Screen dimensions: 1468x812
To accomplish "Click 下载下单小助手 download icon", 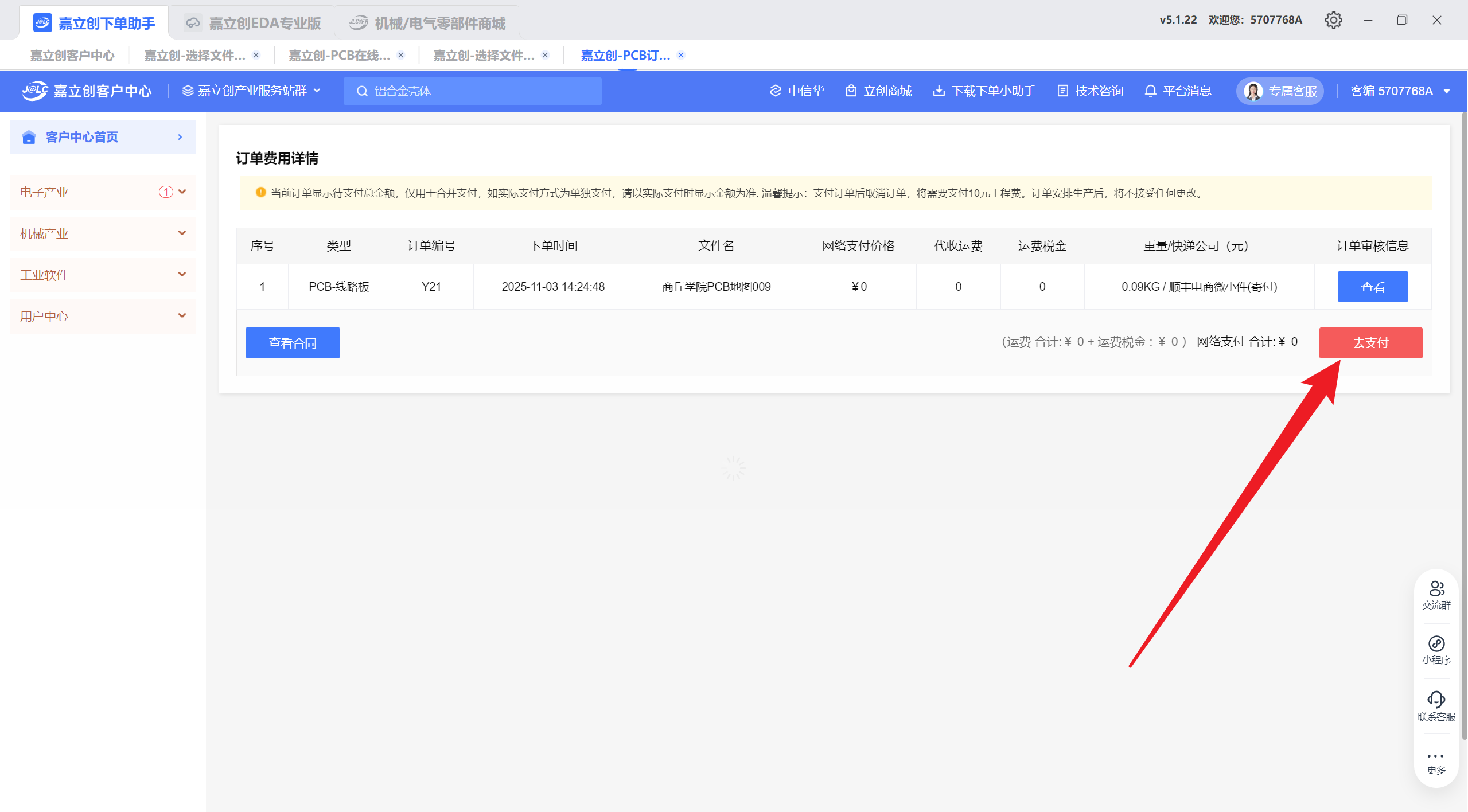I will click(x=939, y=91).
